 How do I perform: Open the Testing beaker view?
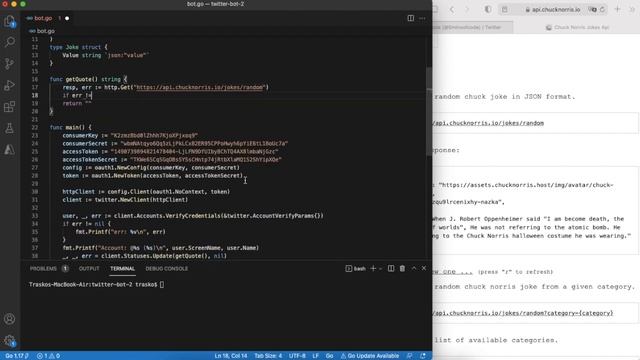coord(9,128)
